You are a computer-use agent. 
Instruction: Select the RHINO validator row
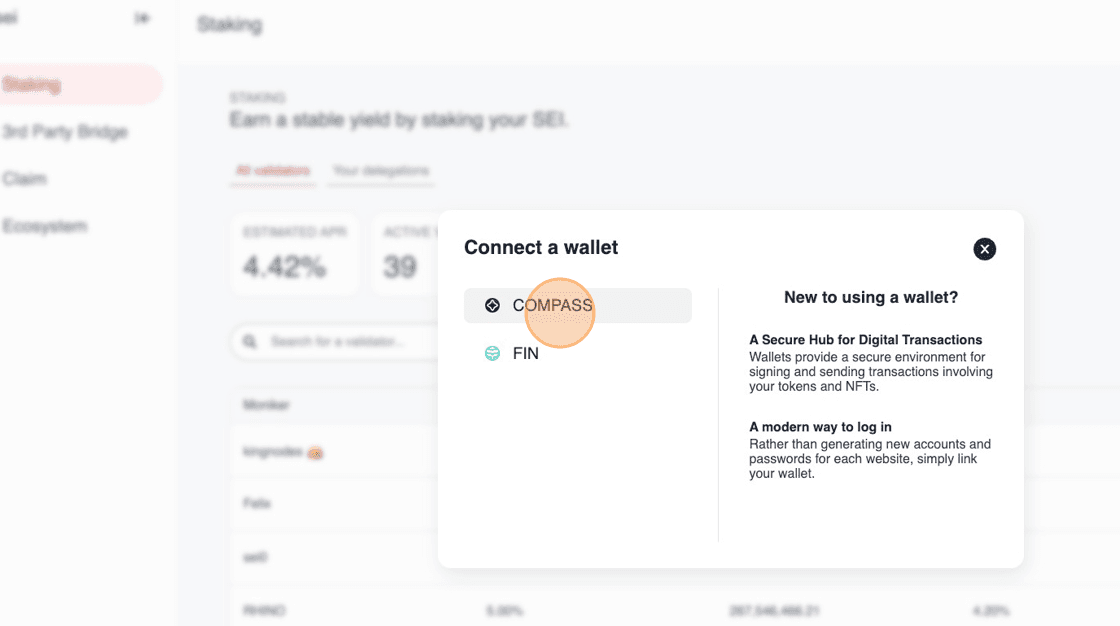265,609
